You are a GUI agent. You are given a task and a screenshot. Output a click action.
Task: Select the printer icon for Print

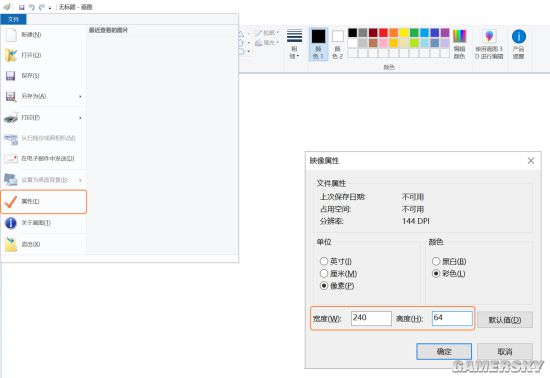coord(11,118)
